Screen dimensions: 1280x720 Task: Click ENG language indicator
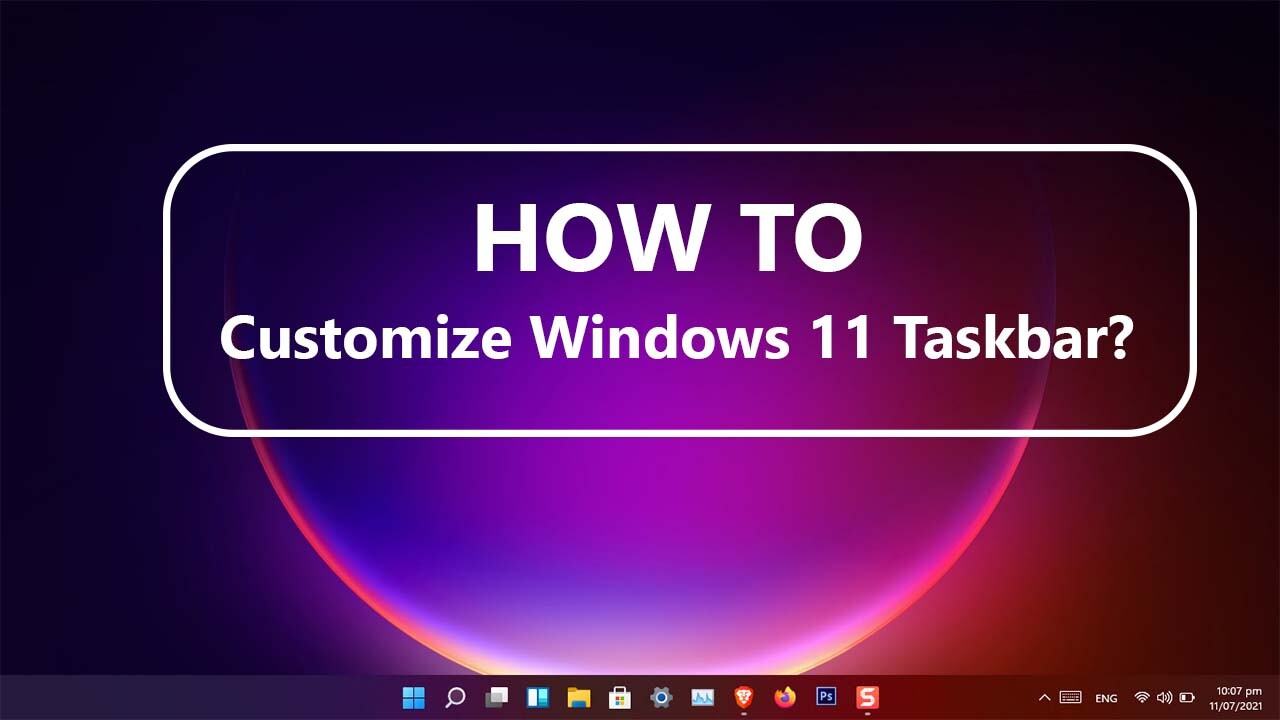(x=1106, y=698)
